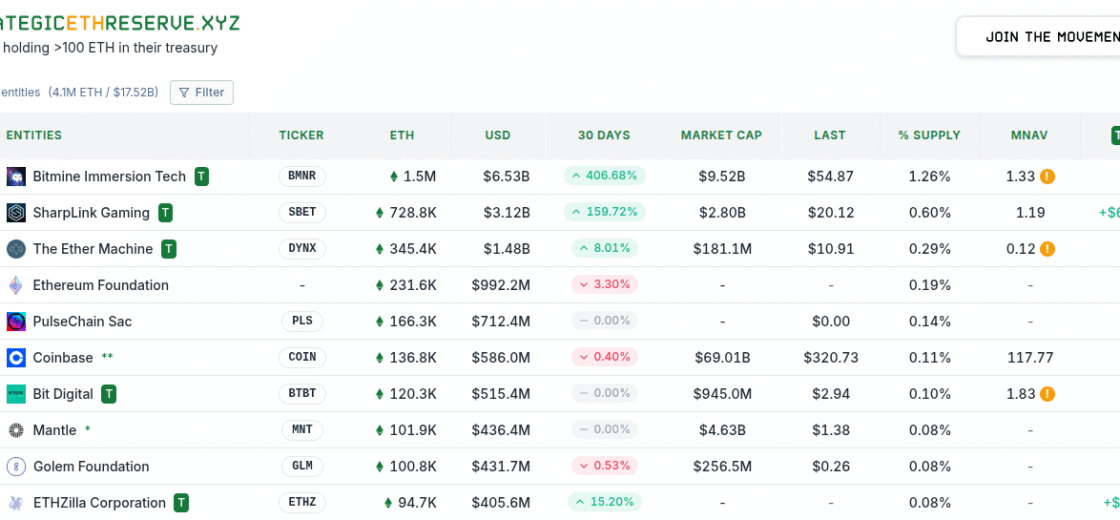This screenshot has height=520, width=1120.
Task: Click the $992.2M USD value
Action: tap(501, 285)
